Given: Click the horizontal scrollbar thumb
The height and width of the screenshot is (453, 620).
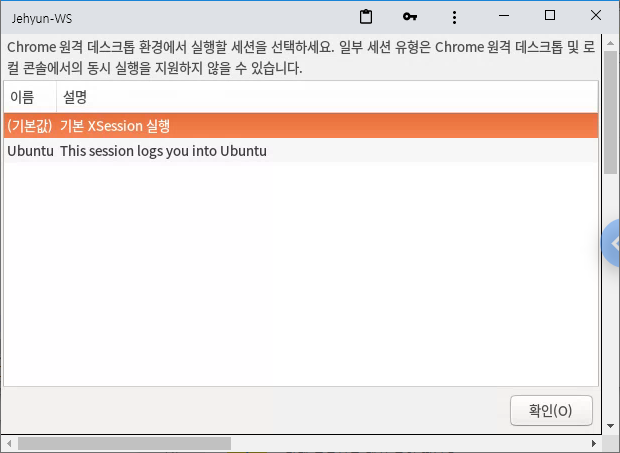Looking at the screenshot, I should 124,444.
